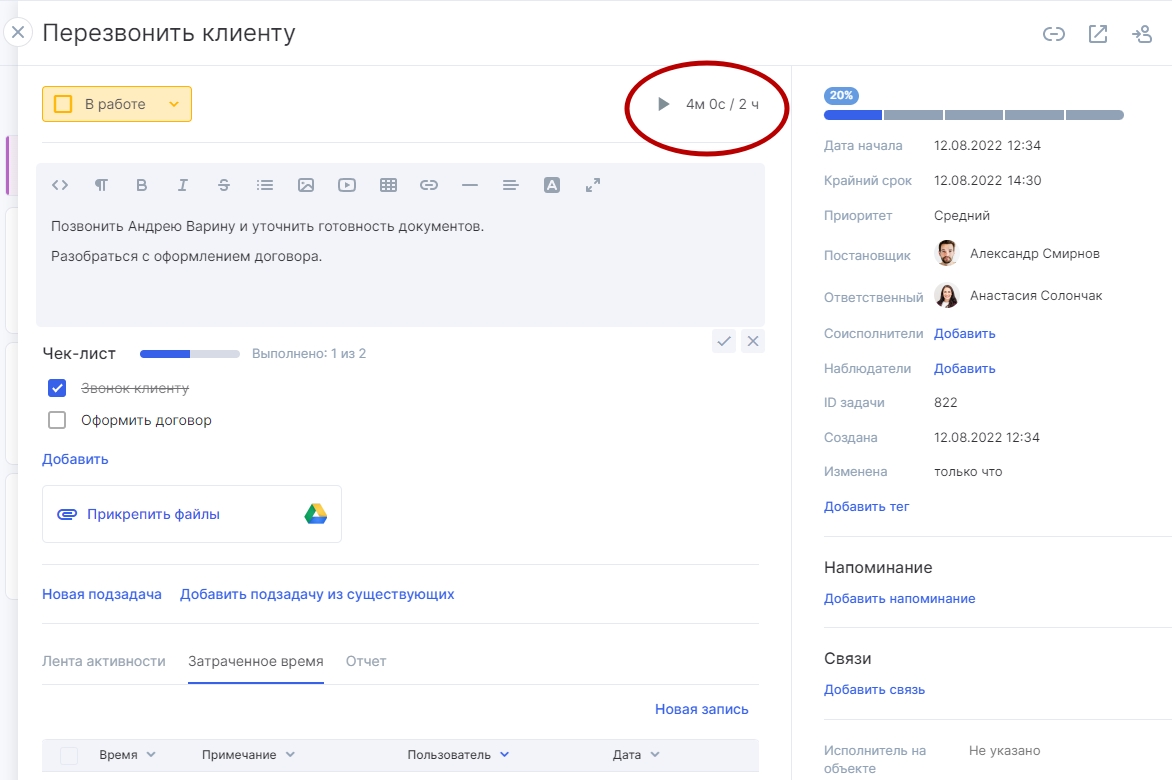Expand the "Пользователь" column filter

[504, 755]
